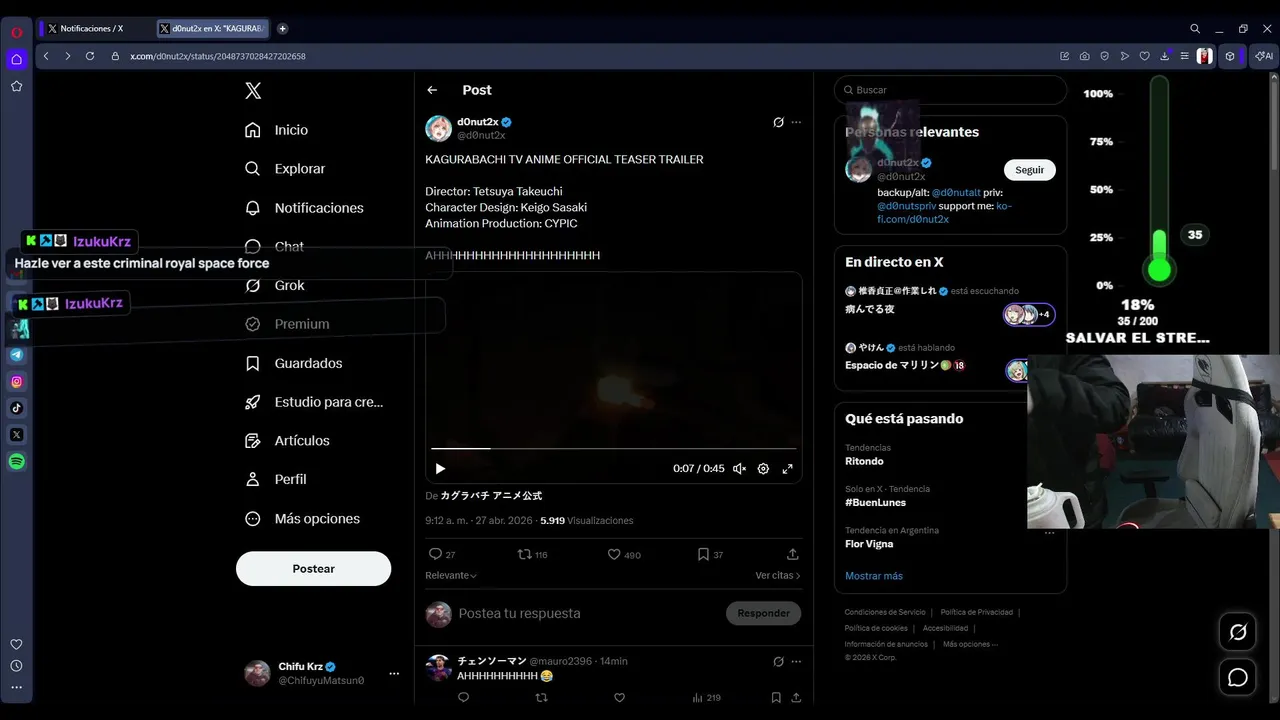The width and height of the screenshot is (1280, 720).
Task: Open sidebar heart favorites icon
Action: coord(16,644)
